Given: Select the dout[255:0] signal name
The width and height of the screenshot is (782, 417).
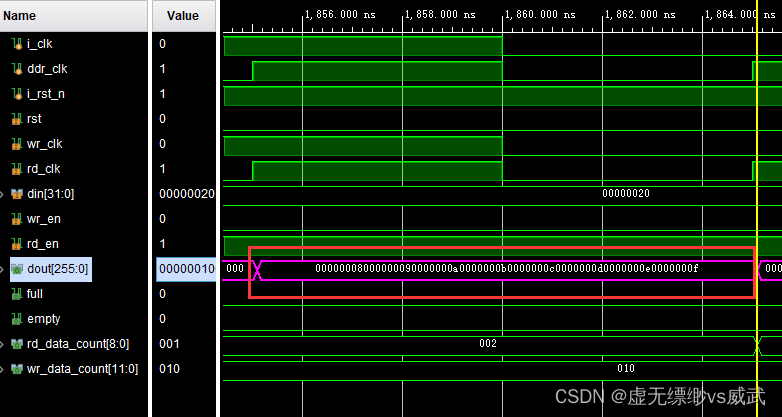Looking at the screenshot, I should 57,269.
